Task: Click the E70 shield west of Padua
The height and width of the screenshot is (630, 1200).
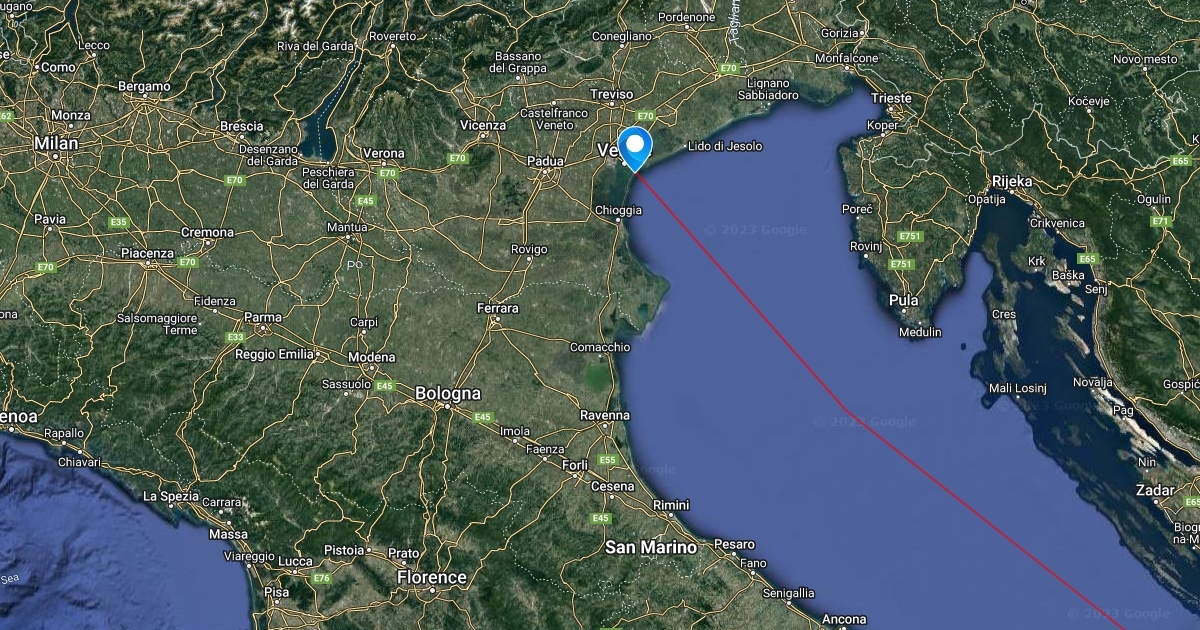Action: click(458, 158)
